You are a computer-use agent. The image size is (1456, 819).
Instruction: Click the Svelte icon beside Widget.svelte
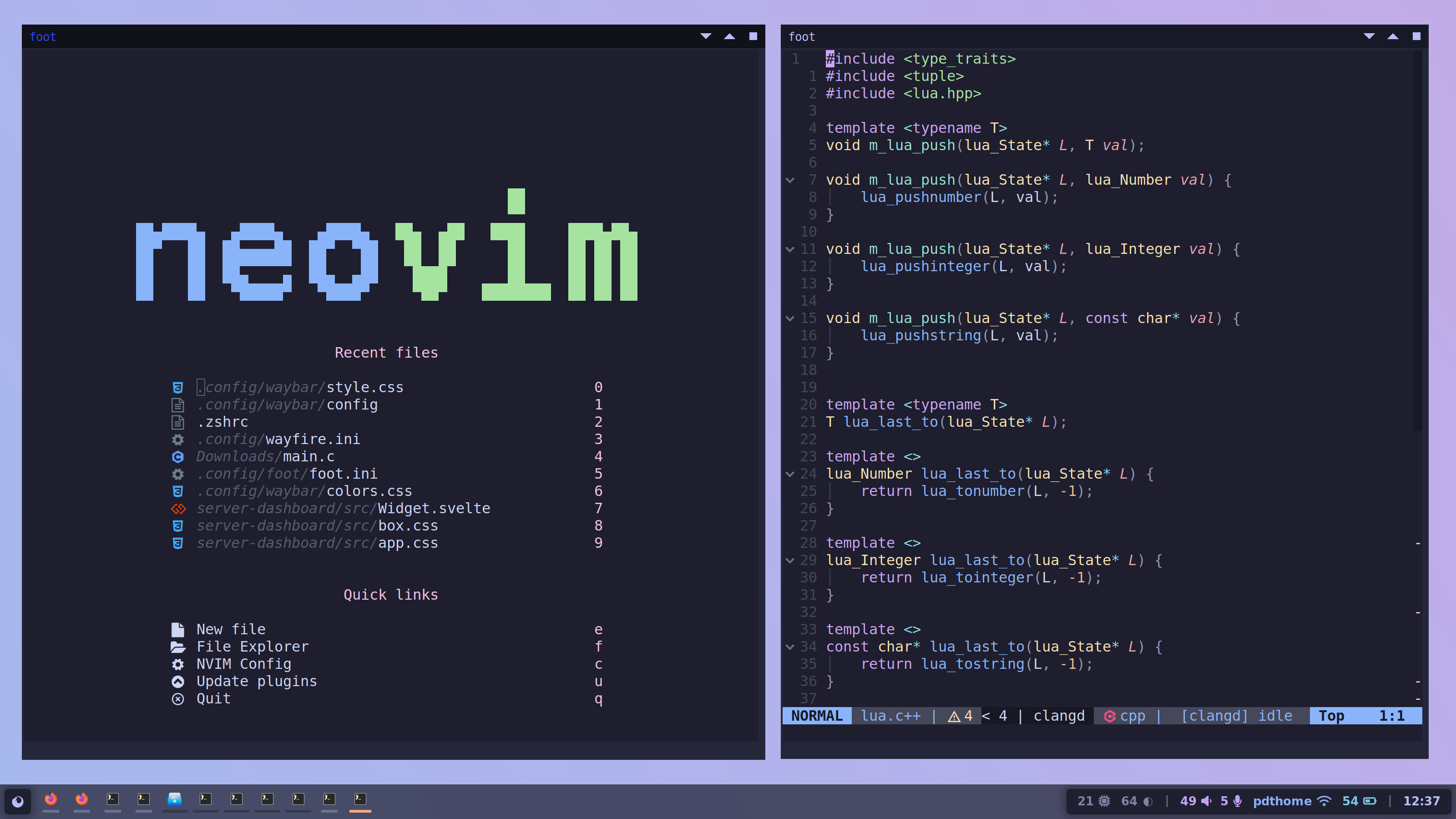[178, 509]
